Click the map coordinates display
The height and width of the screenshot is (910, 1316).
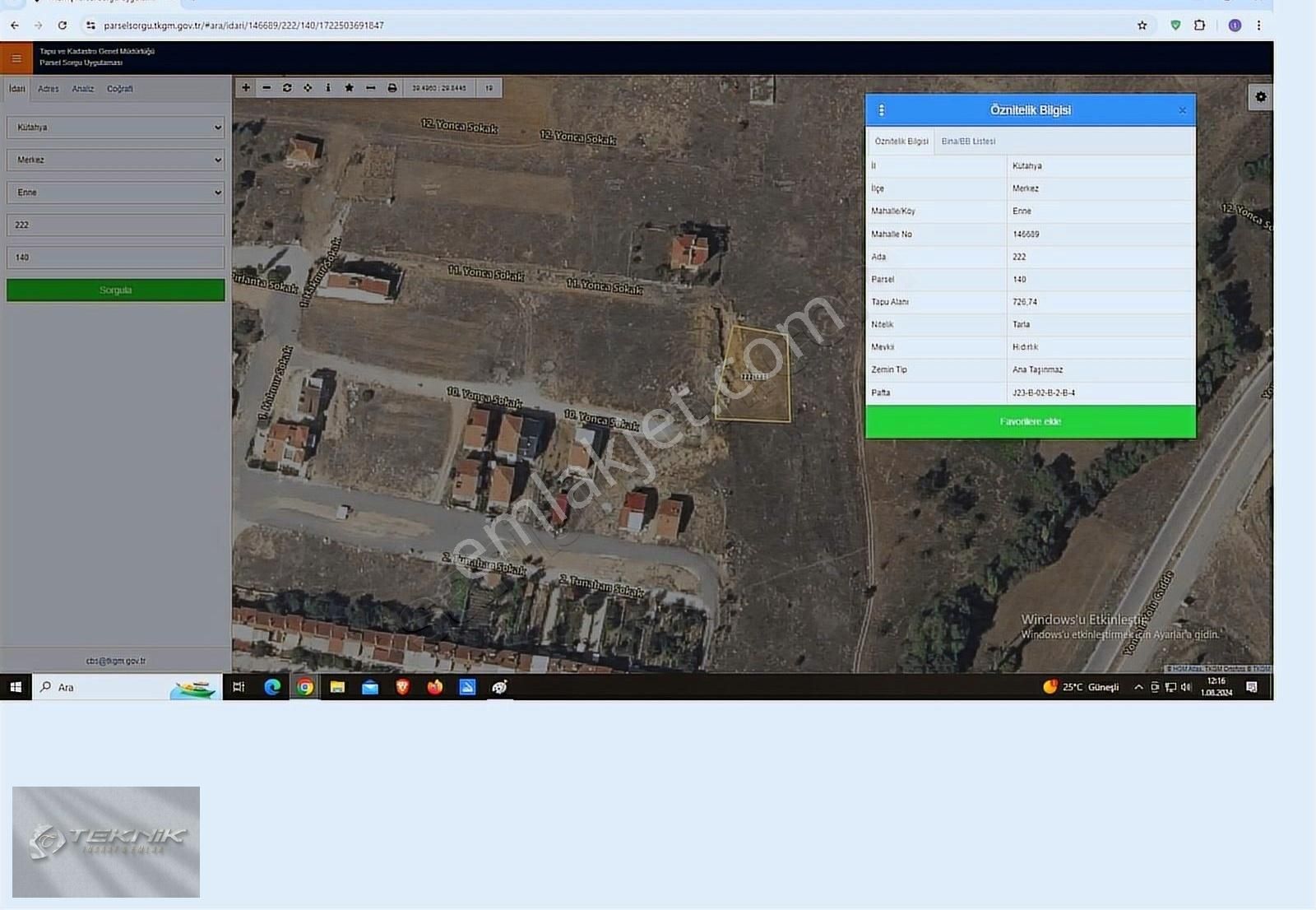coord(439,88)
